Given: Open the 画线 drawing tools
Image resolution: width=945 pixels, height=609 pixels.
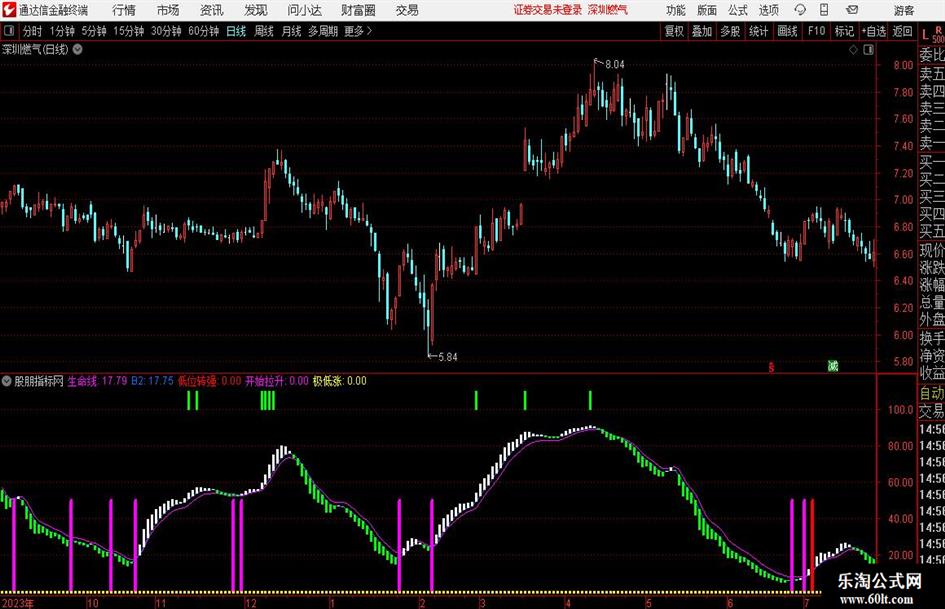Looking at the screenshot, I should pyautogui.click(x=787, y=31).
